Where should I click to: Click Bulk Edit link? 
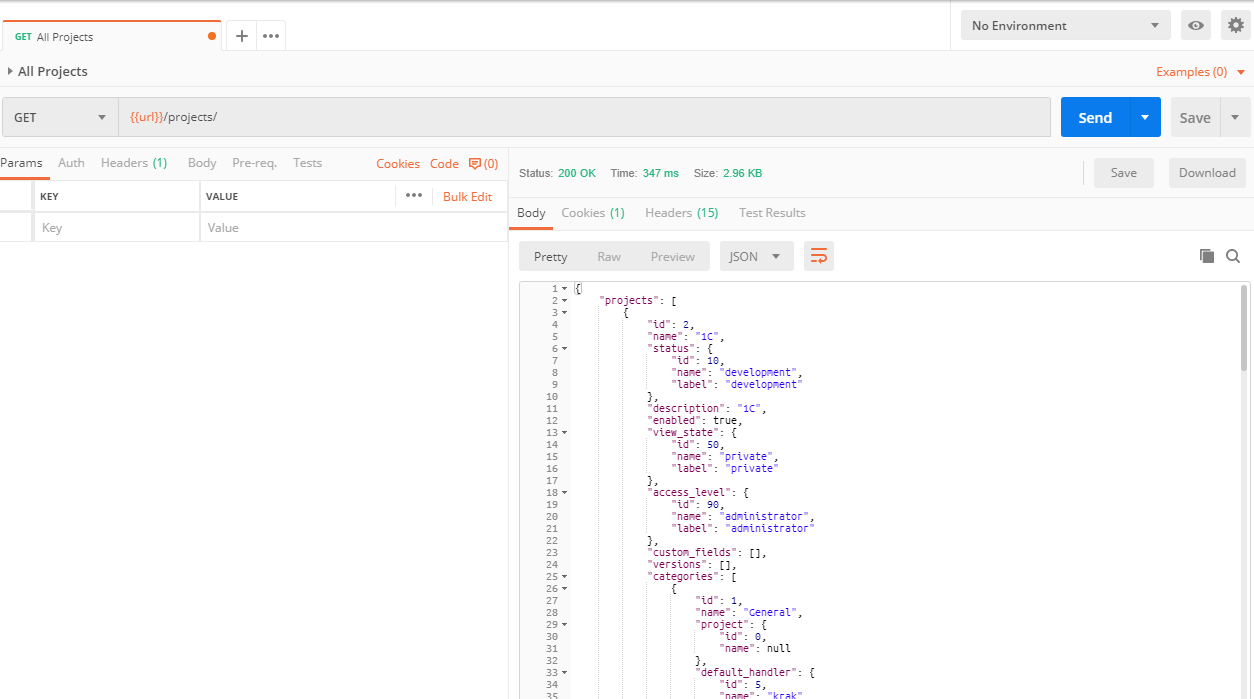click(x=467, y=197)
